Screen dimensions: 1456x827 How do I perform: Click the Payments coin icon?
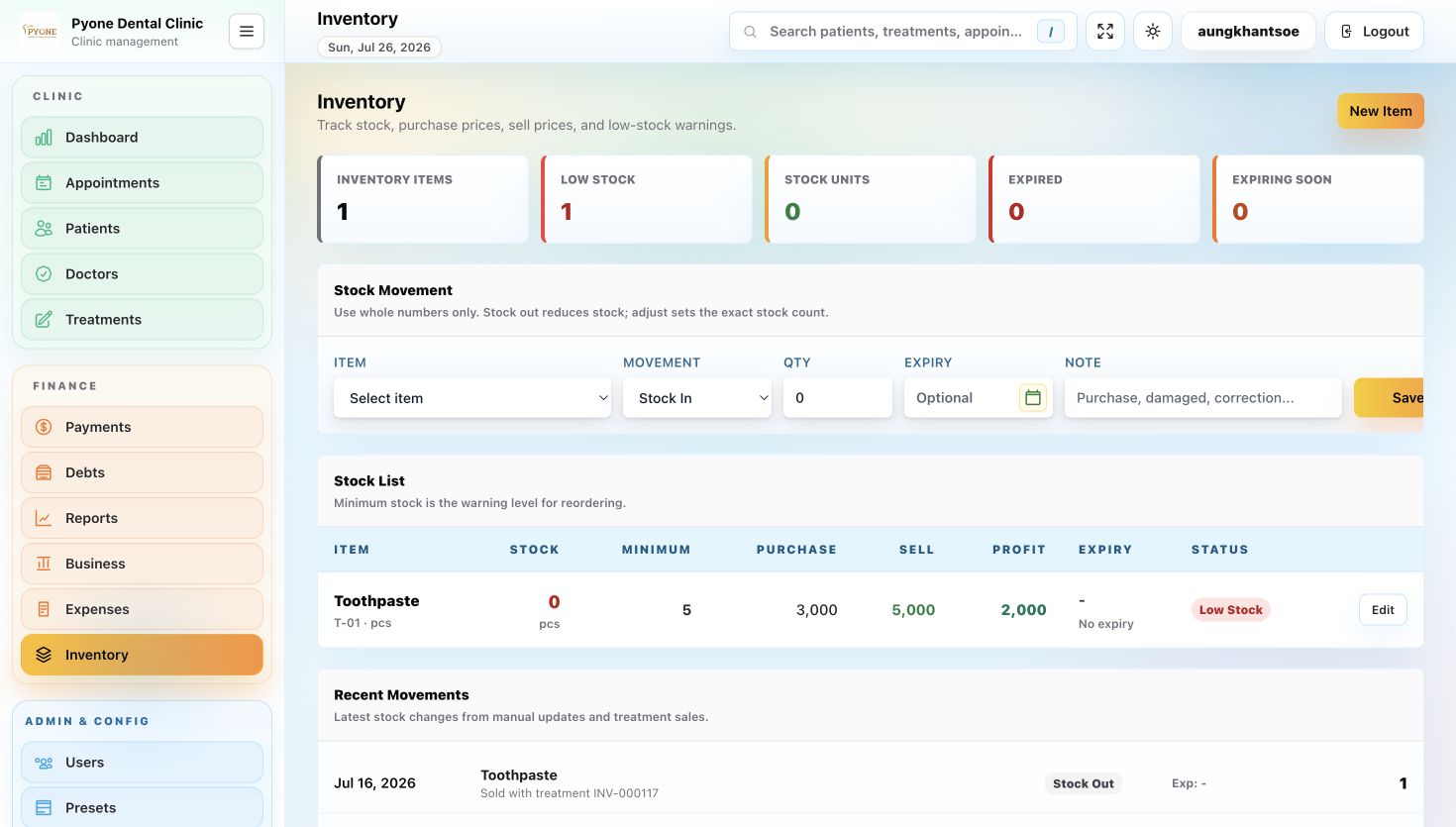(44, 427)
